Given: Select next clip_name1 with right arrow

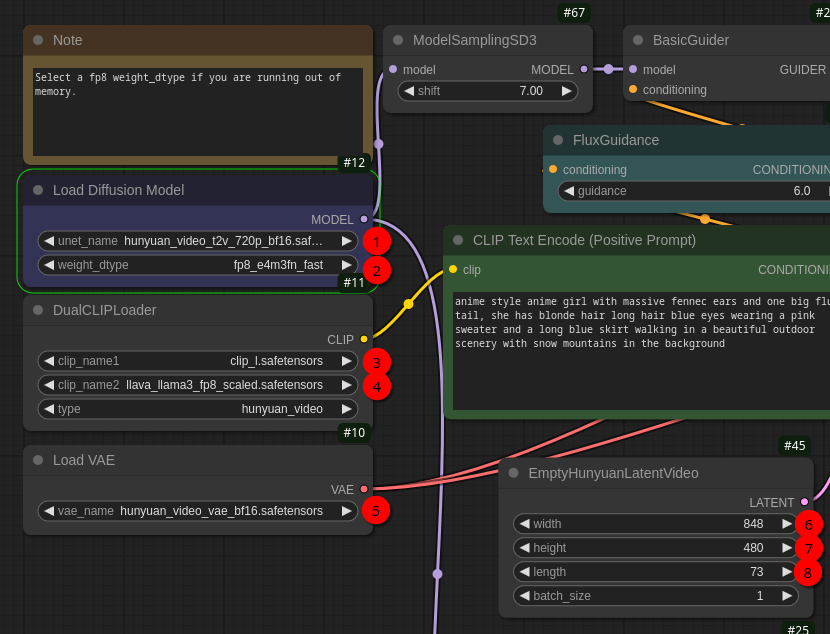Looking at the screenshot, I should (346, 361).
